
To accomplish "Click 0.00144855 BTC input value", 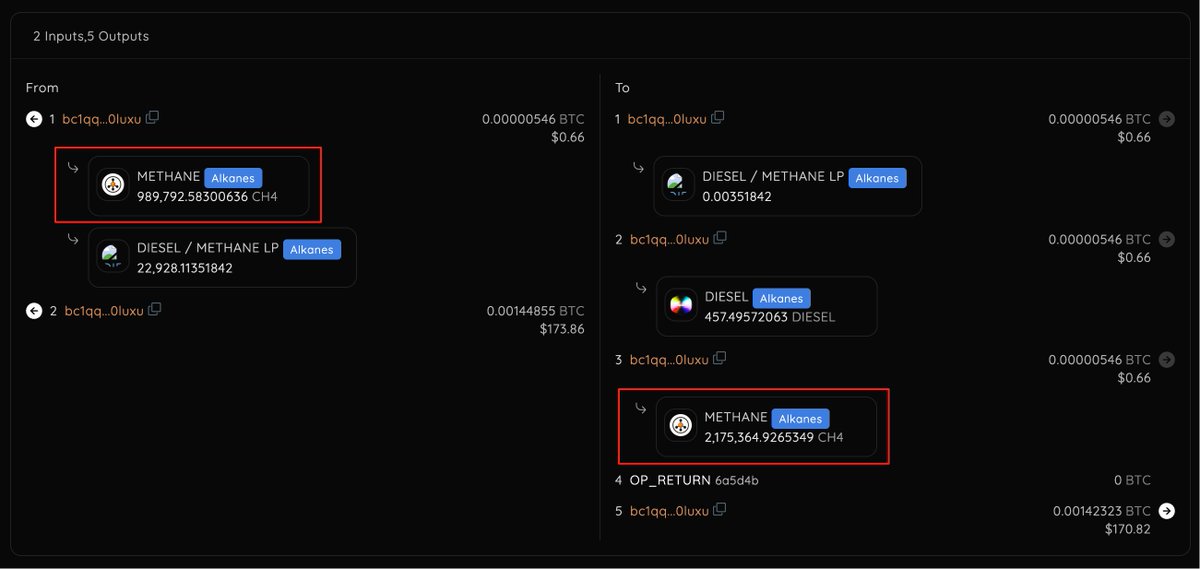I will click(536, 311).
